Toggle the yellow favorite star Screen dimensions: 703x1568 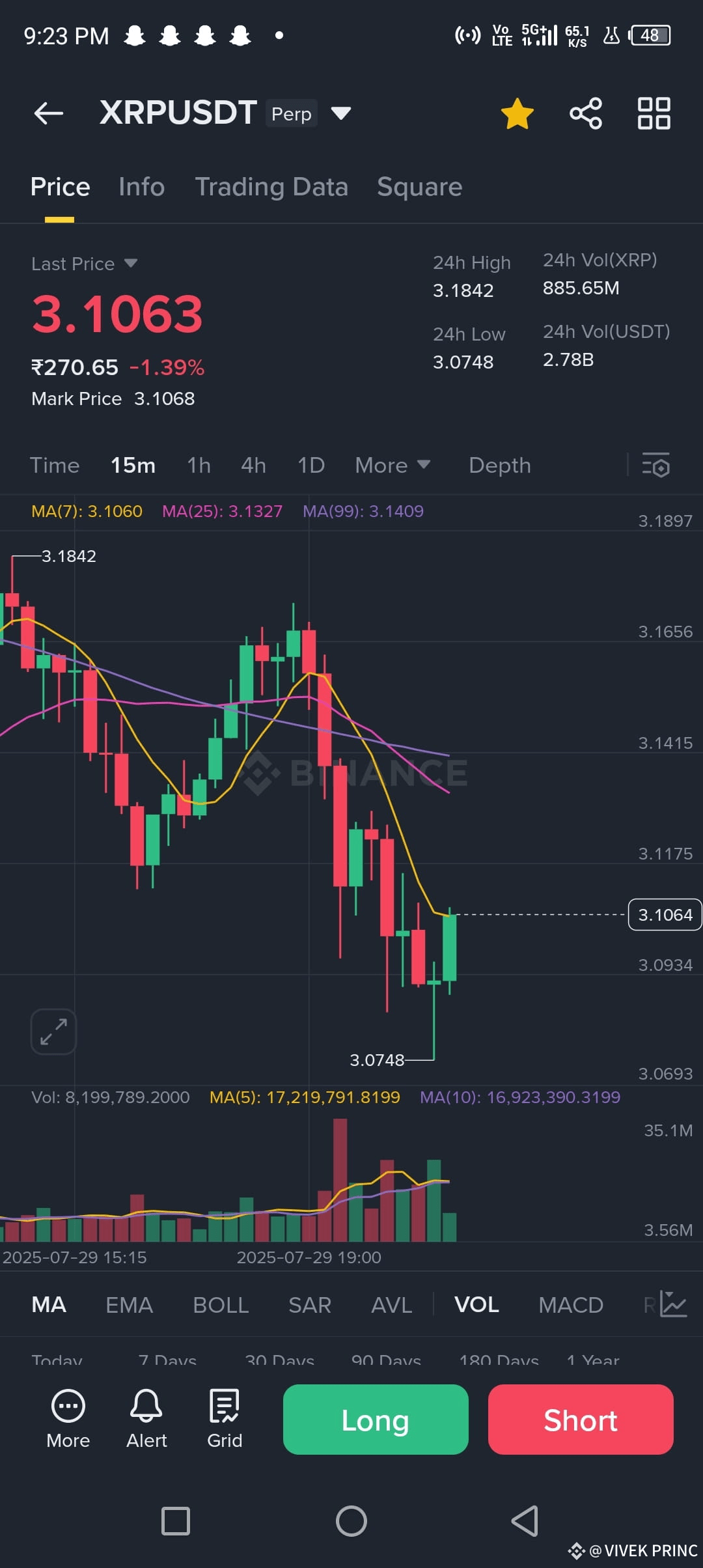point(517,114)
